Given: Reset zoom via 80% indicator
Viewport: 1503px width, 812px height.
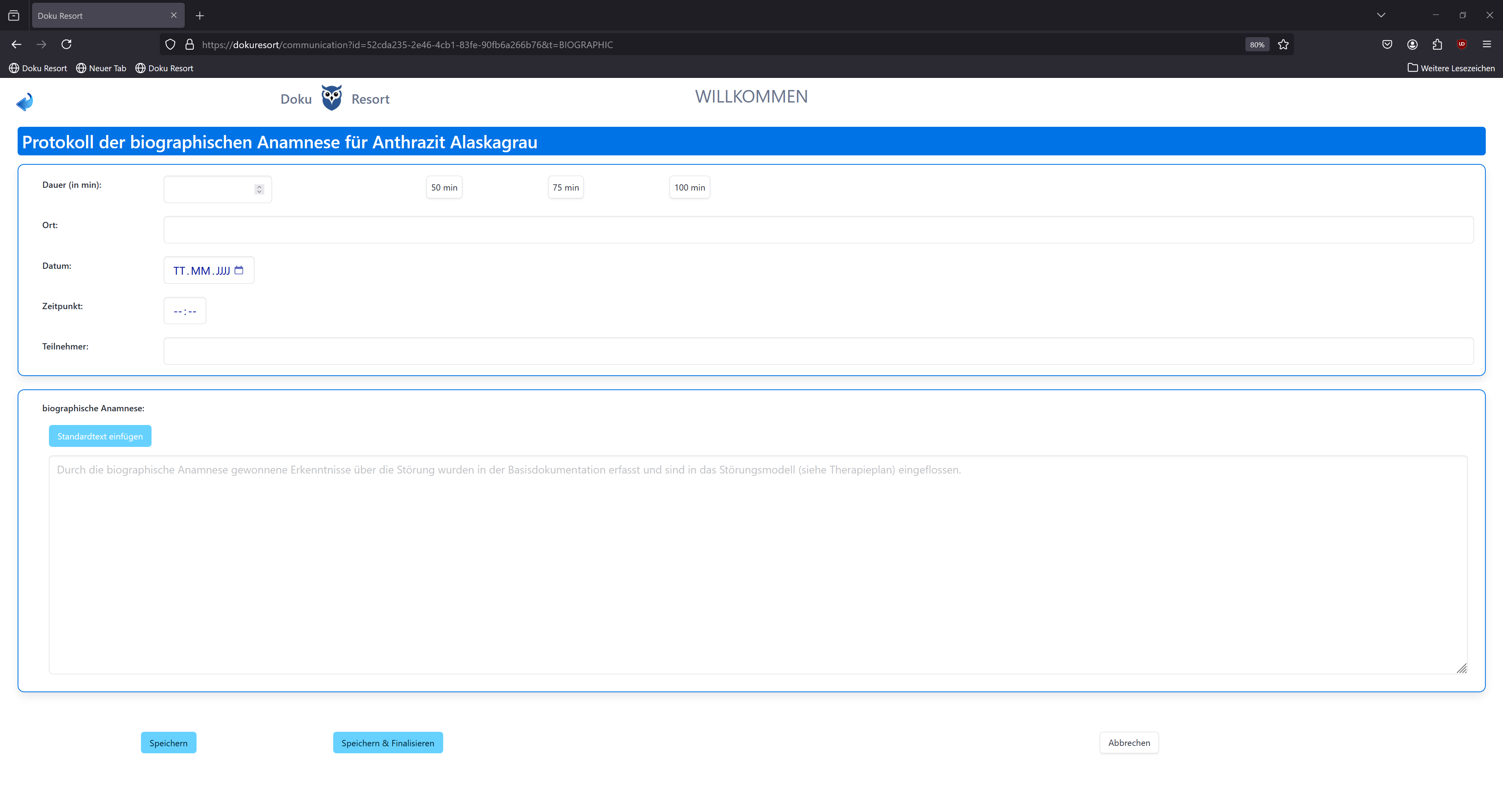Looking at the screenshot, I should [x=1257, y=44].
